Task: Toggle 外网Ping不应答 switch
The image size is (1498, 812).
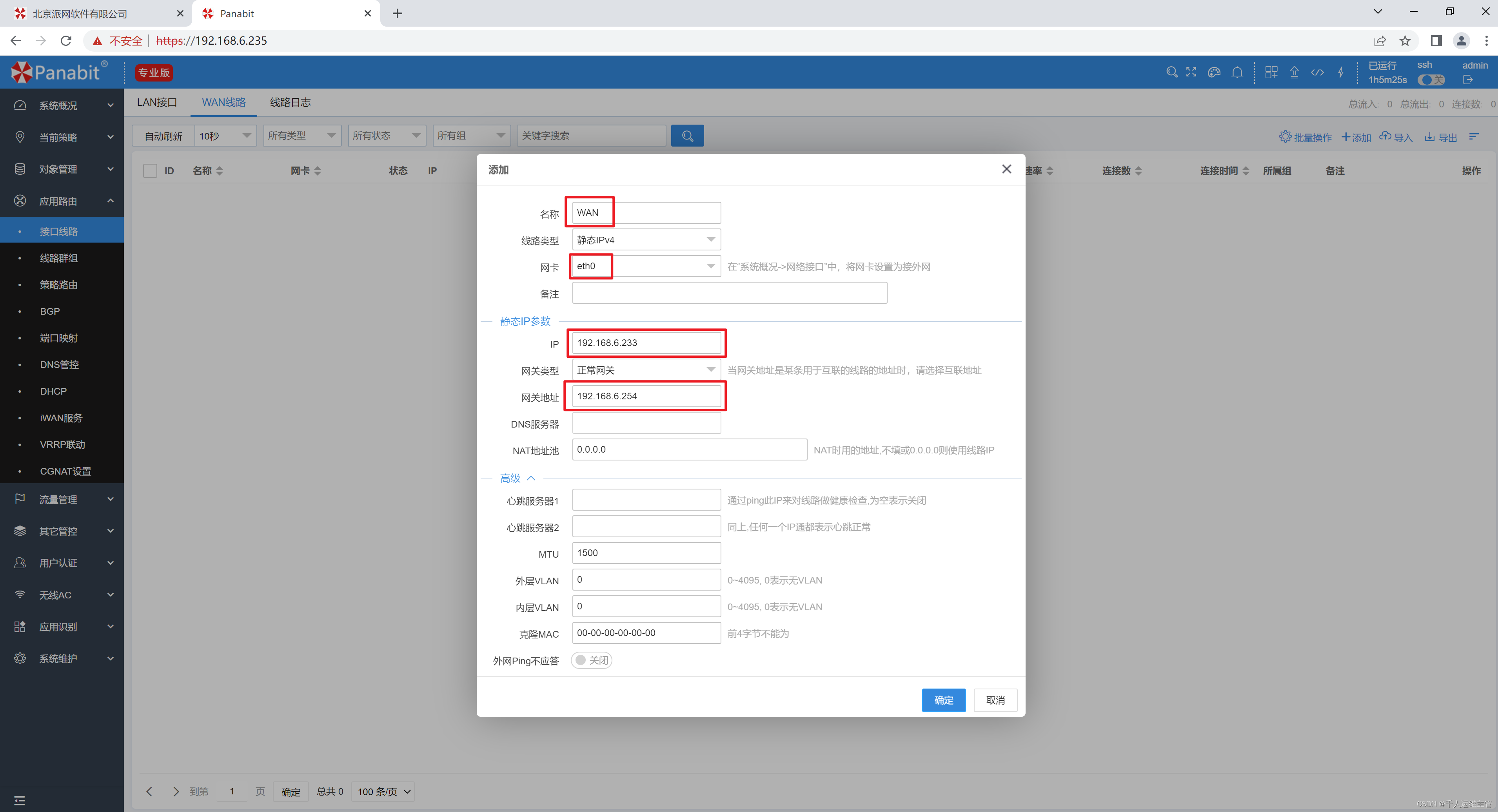Action: tap(592, 660)
